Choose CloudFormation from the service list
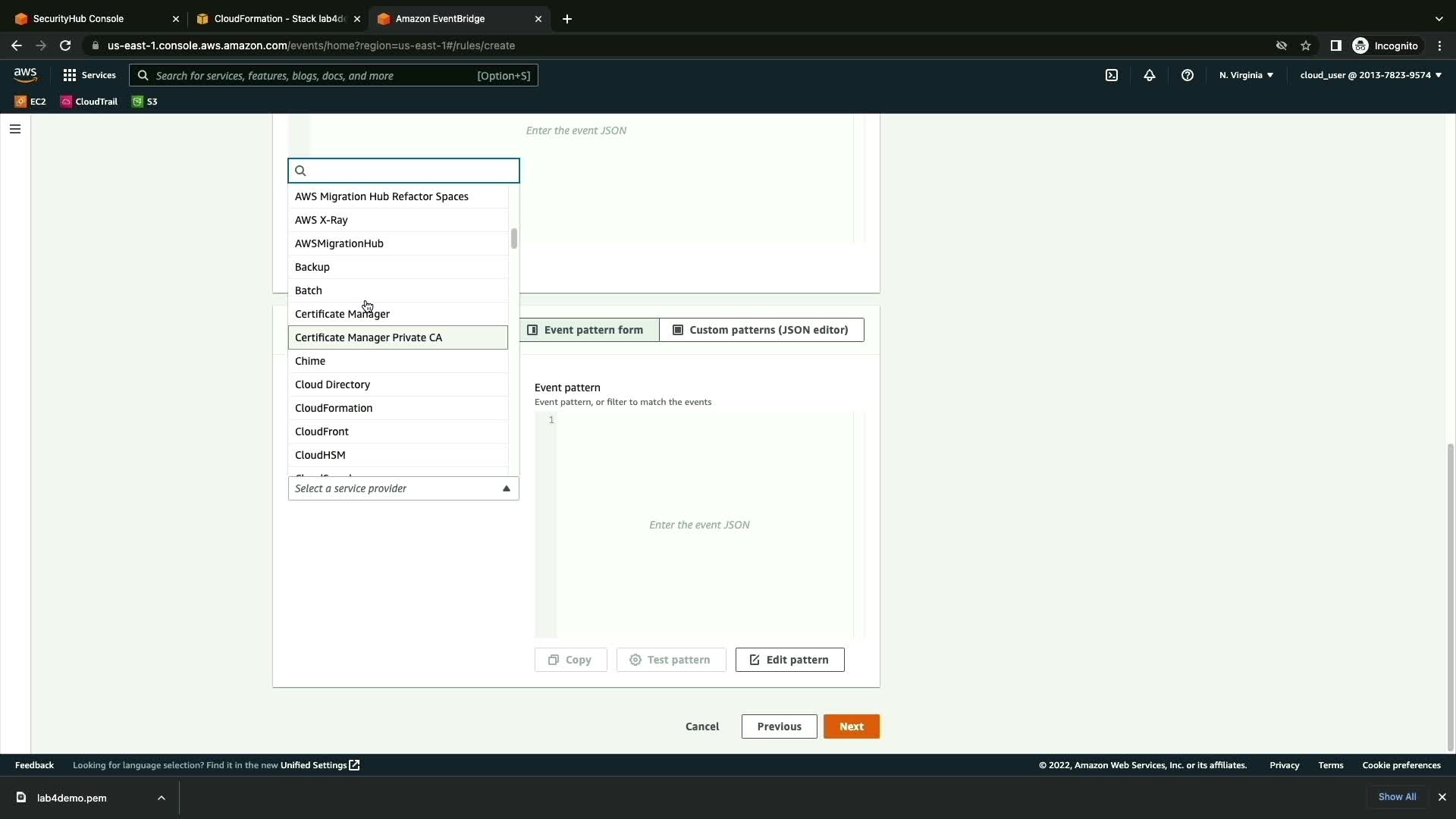The width and height of the screenshot is (1456, 819). tap(334, 408)
